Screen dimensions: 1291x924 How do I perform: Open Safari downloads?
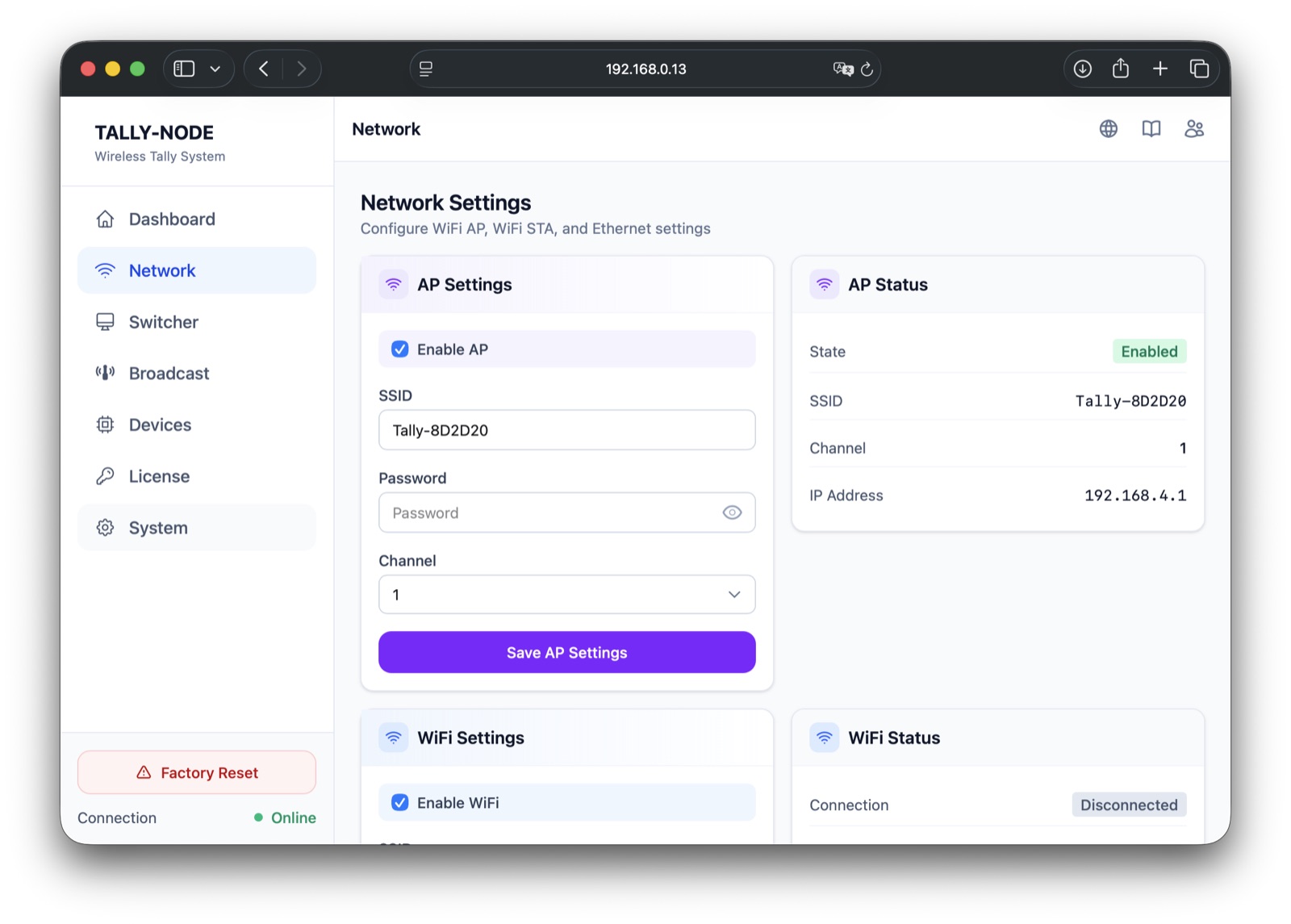pos(1083,69)
